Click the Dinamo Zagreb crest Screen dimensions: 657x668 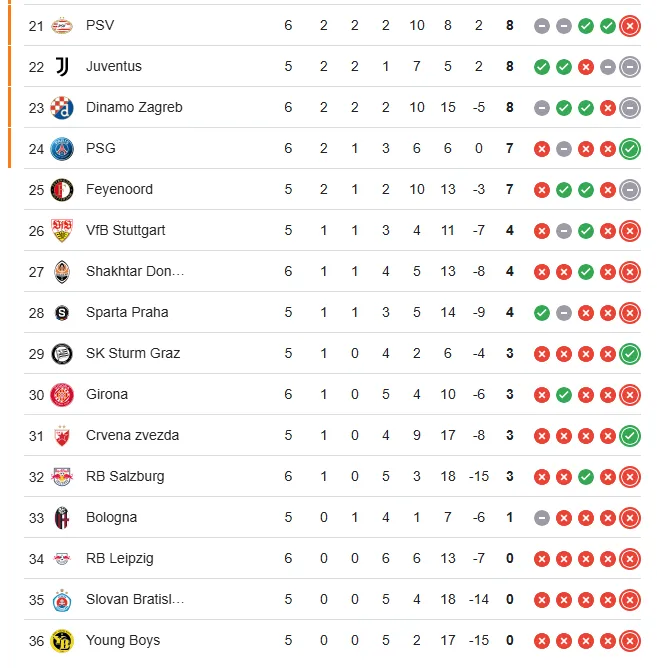(x=62, y=108)
